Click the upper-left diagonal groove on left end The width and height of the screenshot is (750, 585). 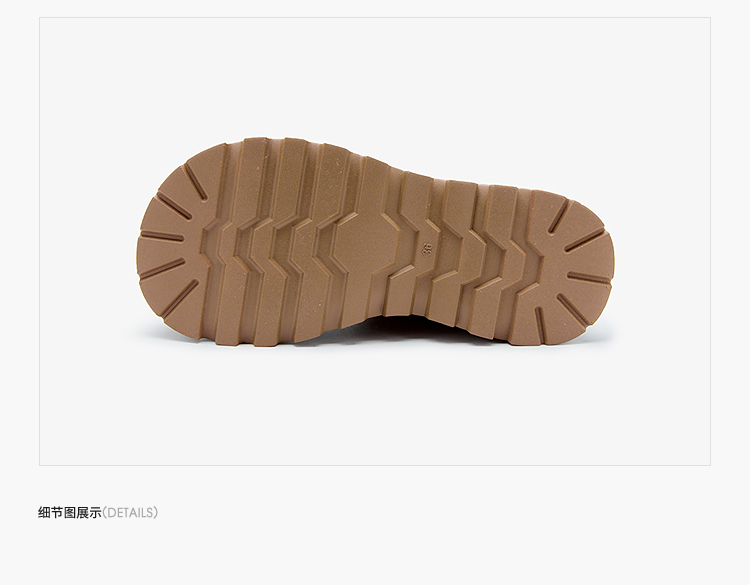pos(195,183)
